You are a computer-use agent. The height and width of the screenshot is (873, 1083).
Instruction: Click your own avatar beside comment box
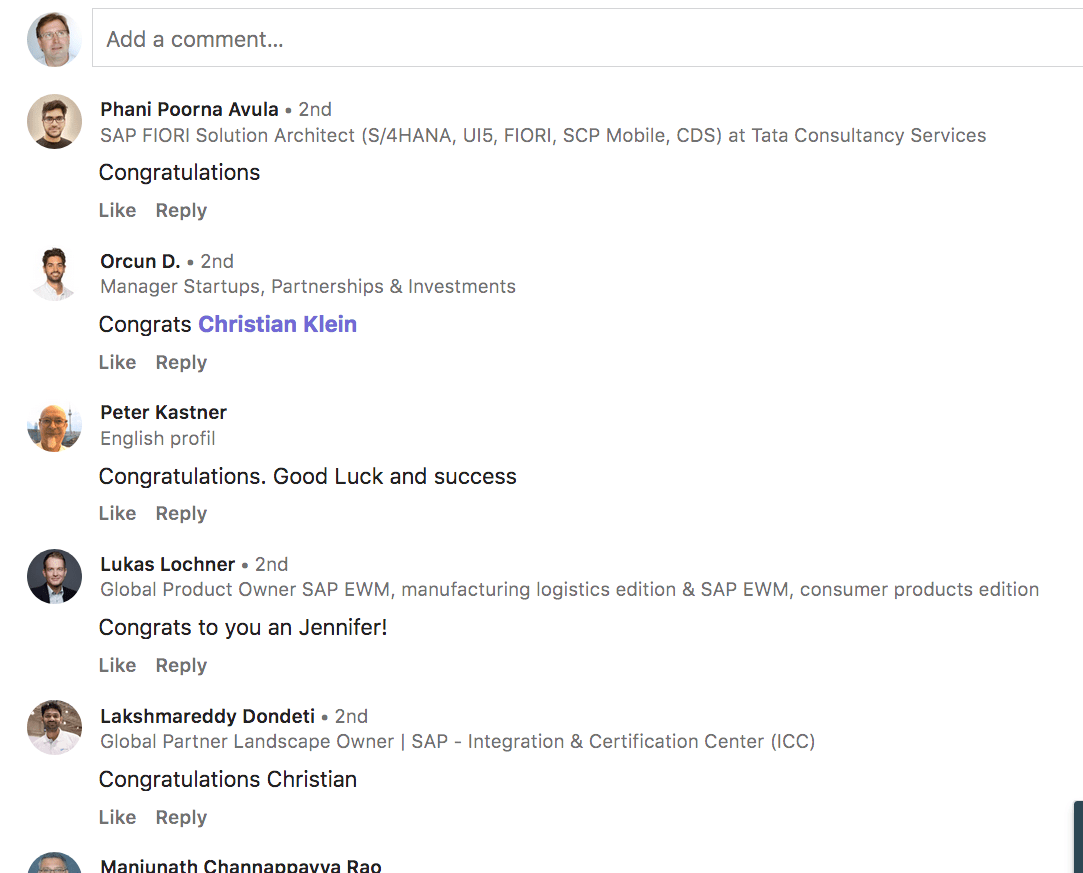(55, 39)
